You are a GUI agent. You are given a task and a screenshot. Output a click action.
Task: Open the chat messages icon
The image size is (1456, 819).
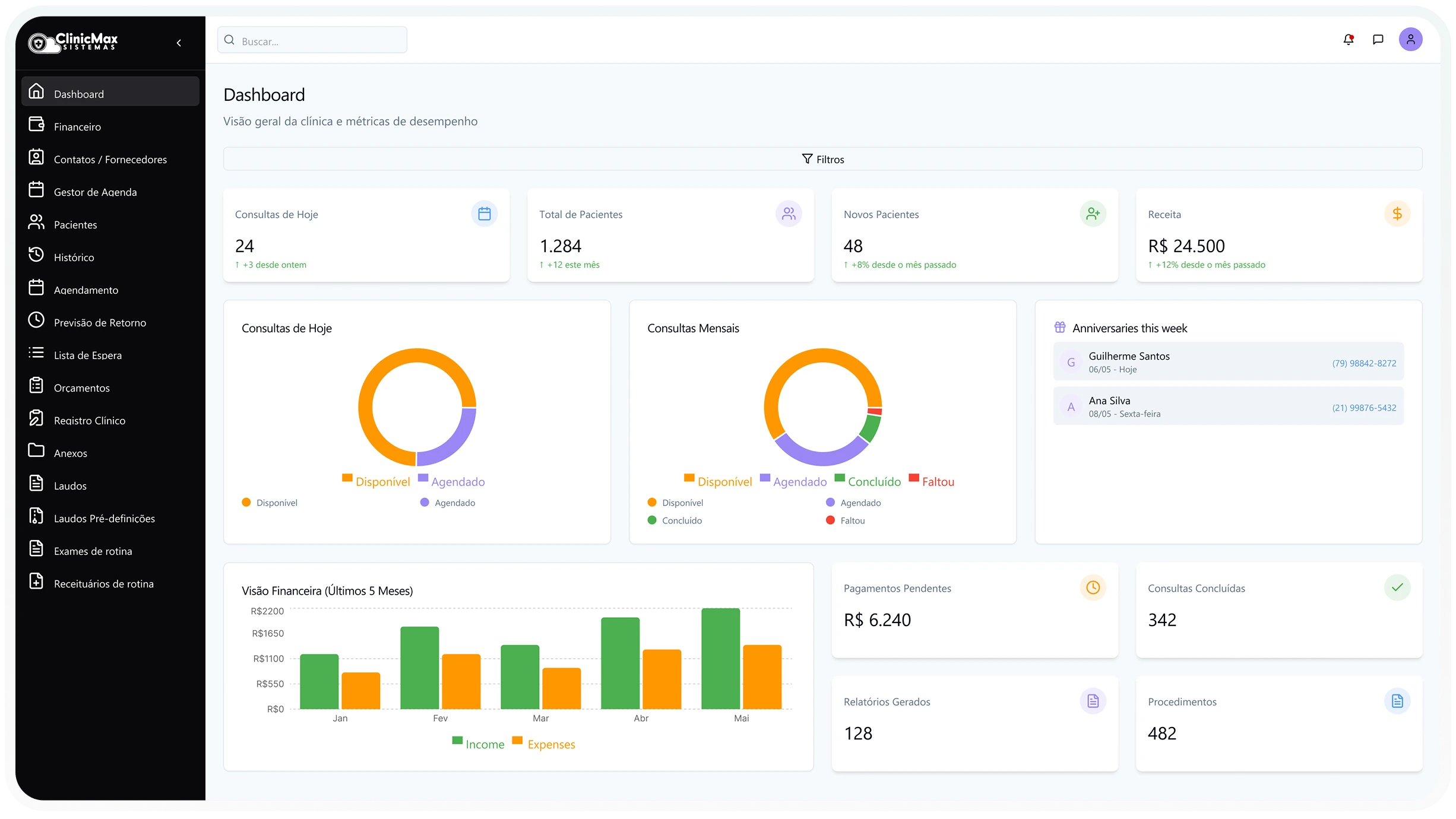1378,40
